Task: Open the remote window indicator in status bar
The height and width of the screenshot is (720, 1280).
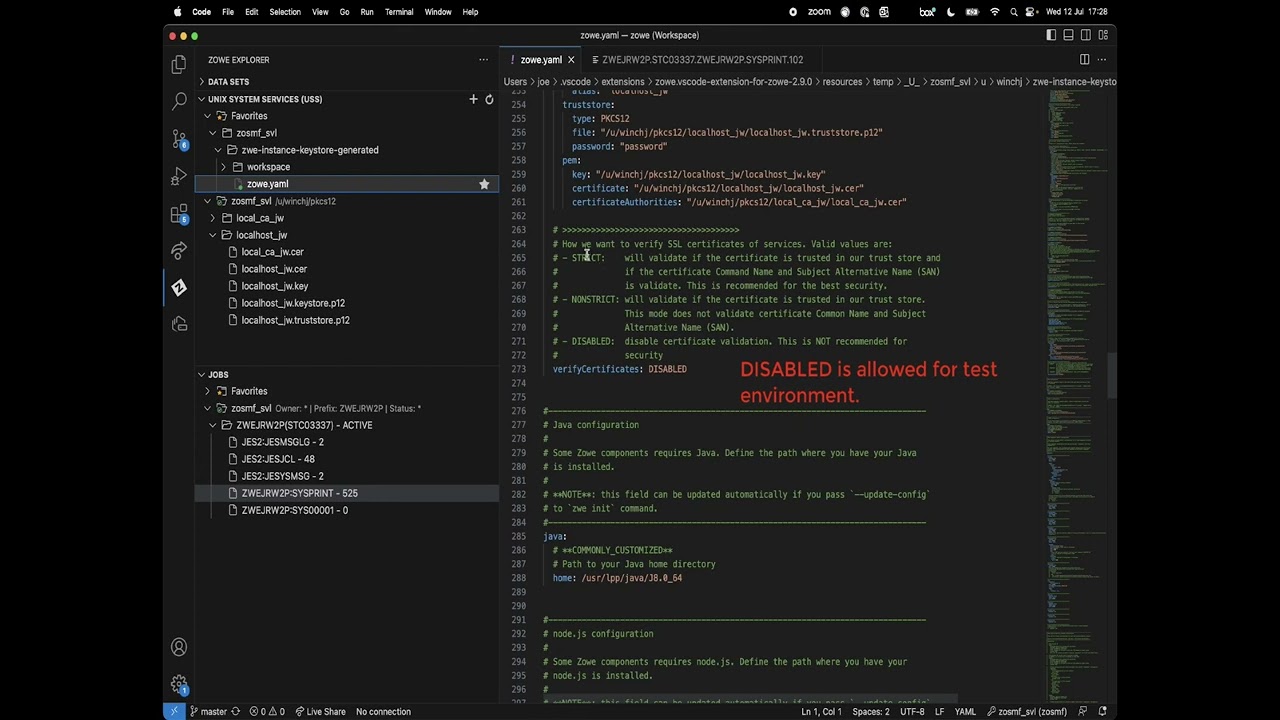Action: point(174,712)
